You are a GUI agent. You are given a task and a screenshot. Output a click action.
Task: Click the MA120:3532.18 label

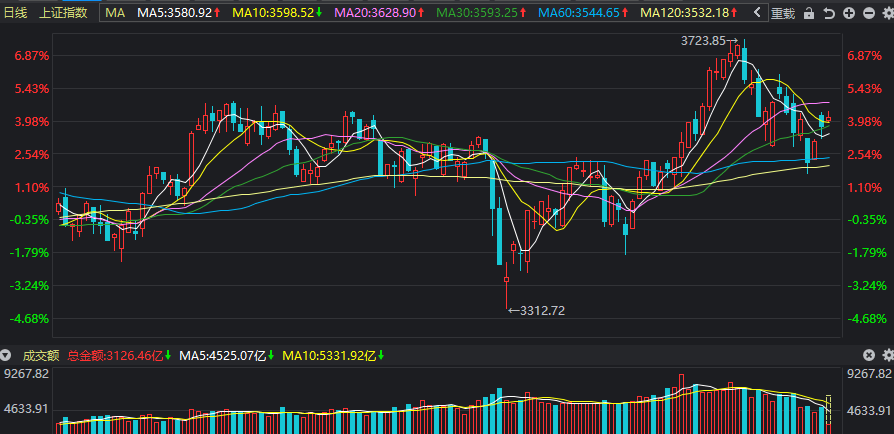click(x=690, y=13)
